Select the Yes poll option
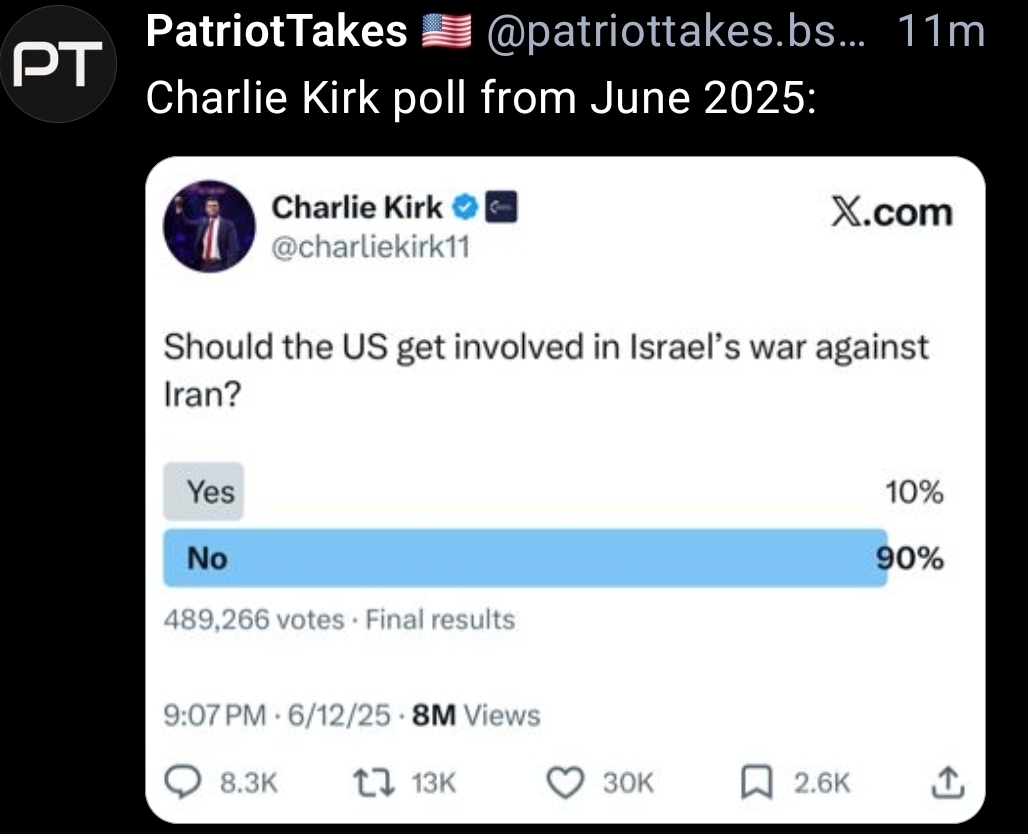The width and height of the screenshot is (1028, 834). [x=210, y=492]
